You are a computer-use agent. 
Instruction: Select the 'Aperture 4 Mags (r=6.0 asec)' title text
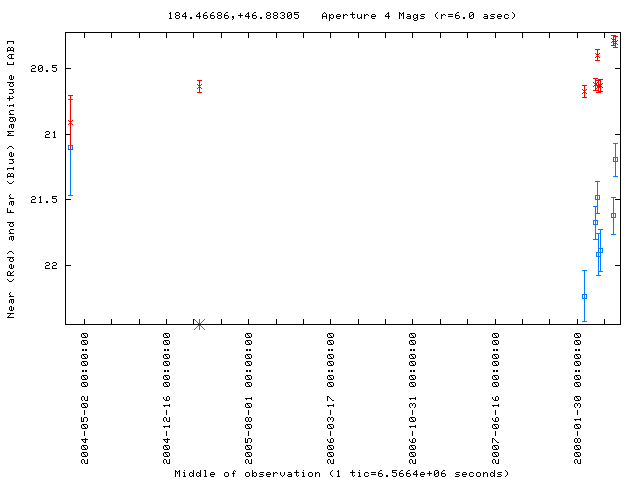click(418, 16)
